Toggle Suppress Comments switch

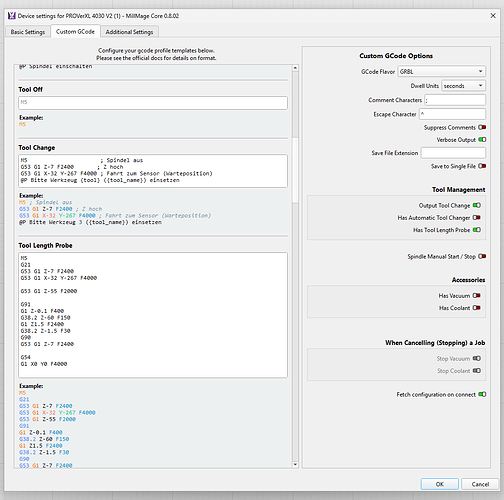point(482,127)
